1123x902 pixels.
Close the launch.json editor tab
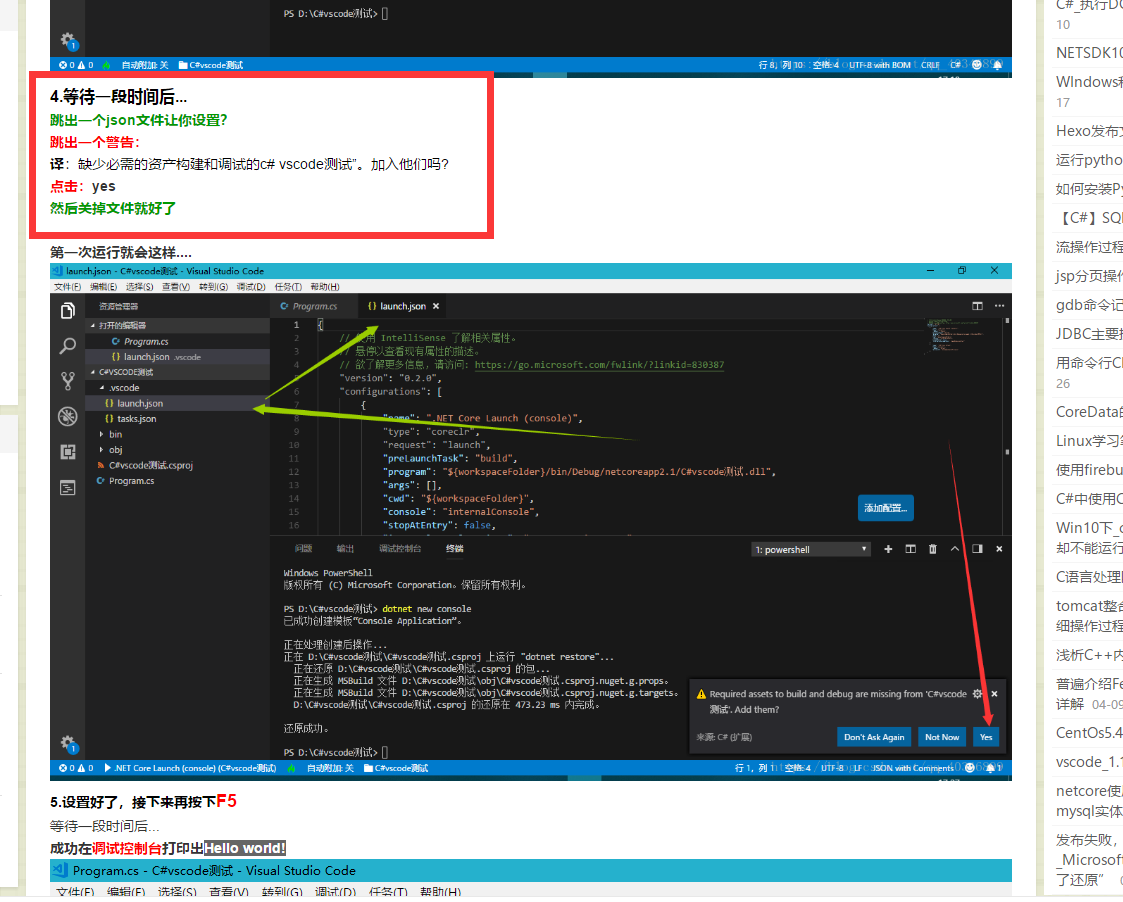coord(435,306)
